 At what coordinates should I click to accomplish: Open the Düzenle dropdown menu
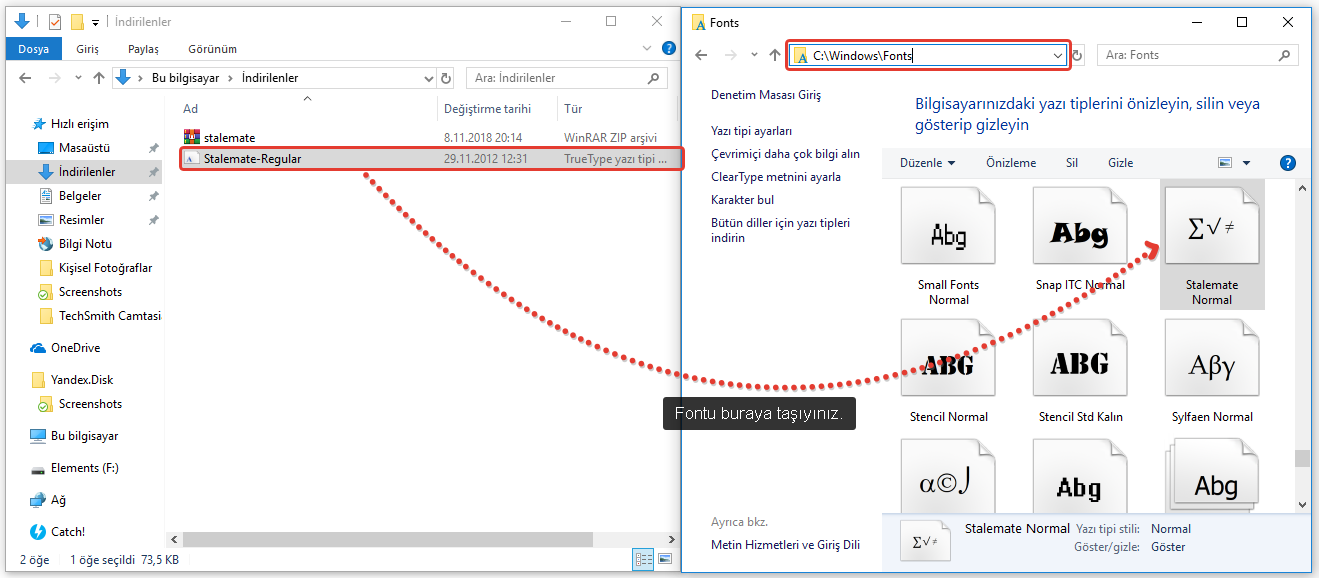click(x=927, y=163)
